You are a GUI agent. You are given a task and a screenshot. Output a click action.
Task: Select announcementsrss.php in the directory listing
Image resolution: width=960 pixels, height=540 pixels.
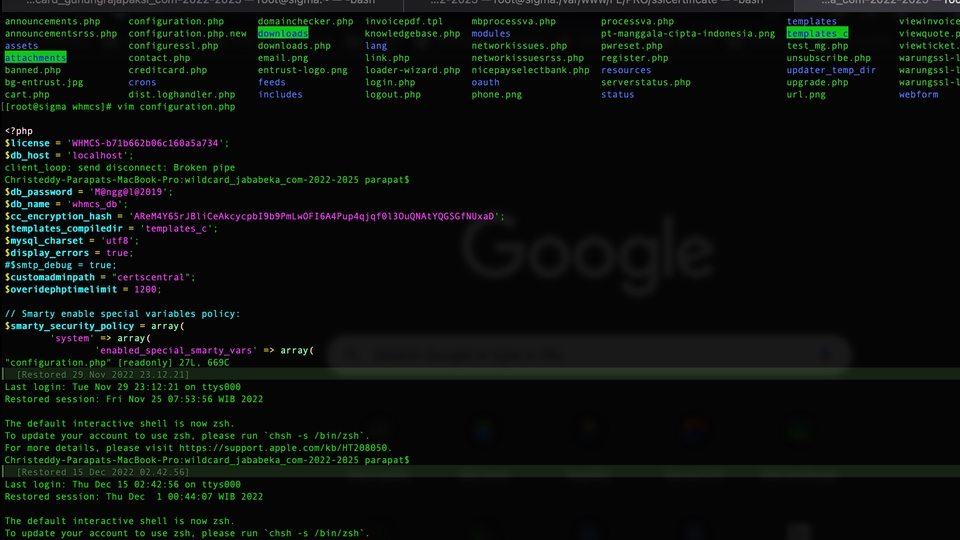61,34
